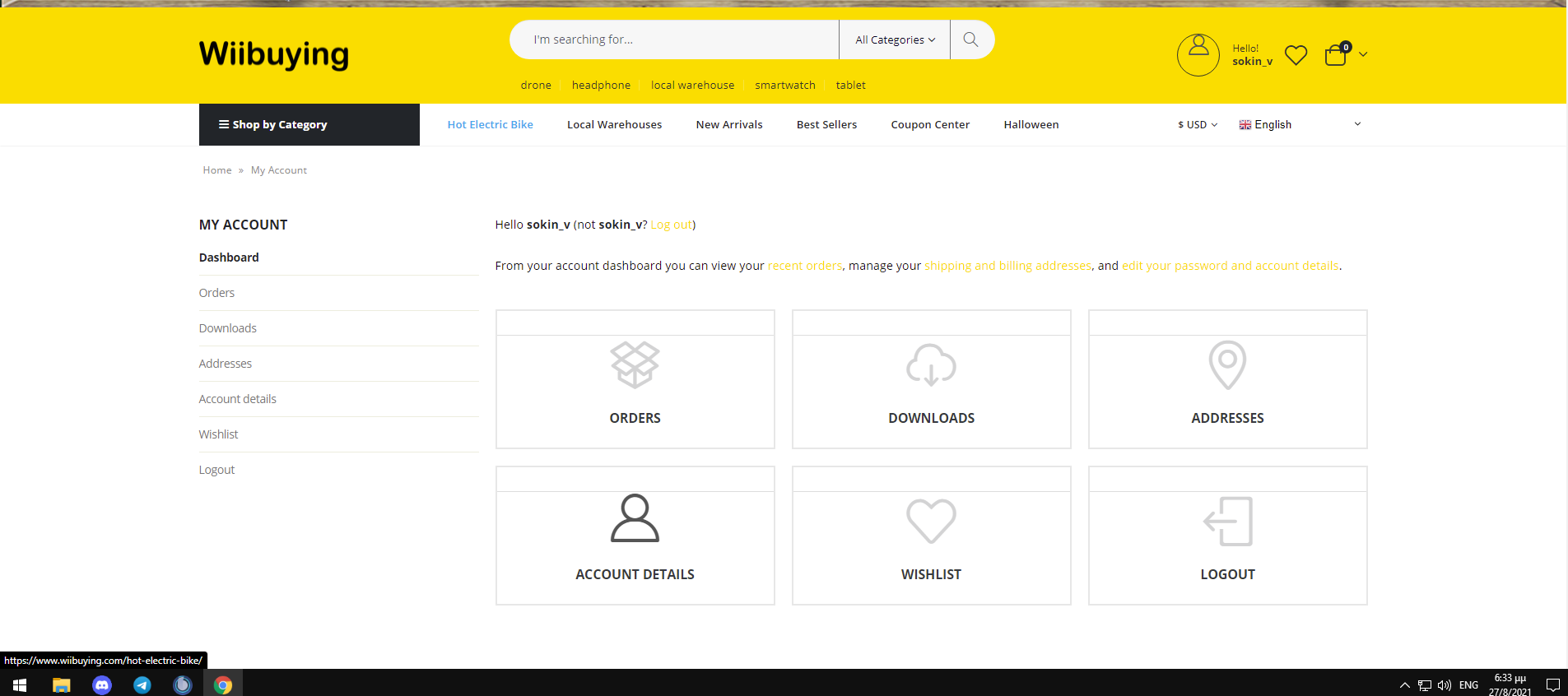Open New Arrivals menu item

[x=729, y=124]
